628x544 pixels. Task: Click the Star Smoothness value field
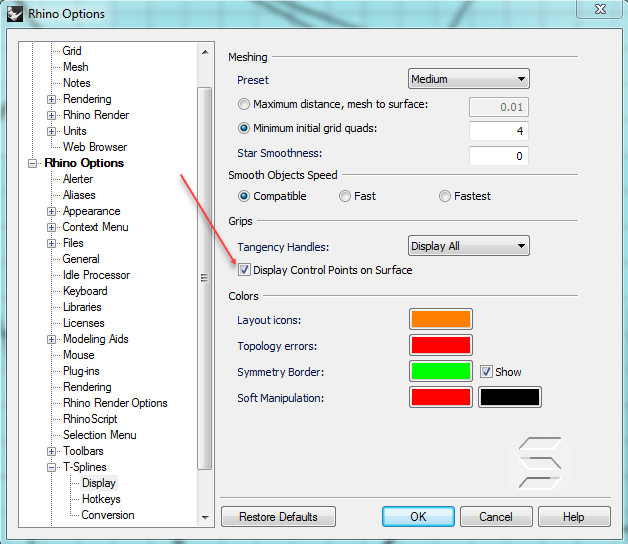point(499,156)
